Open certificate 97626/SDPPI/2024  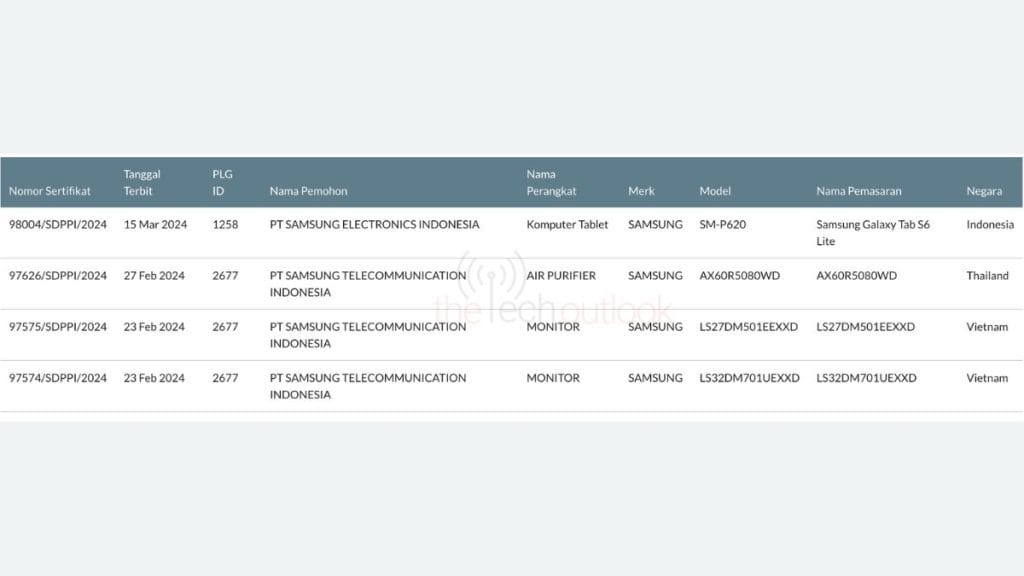57,276
